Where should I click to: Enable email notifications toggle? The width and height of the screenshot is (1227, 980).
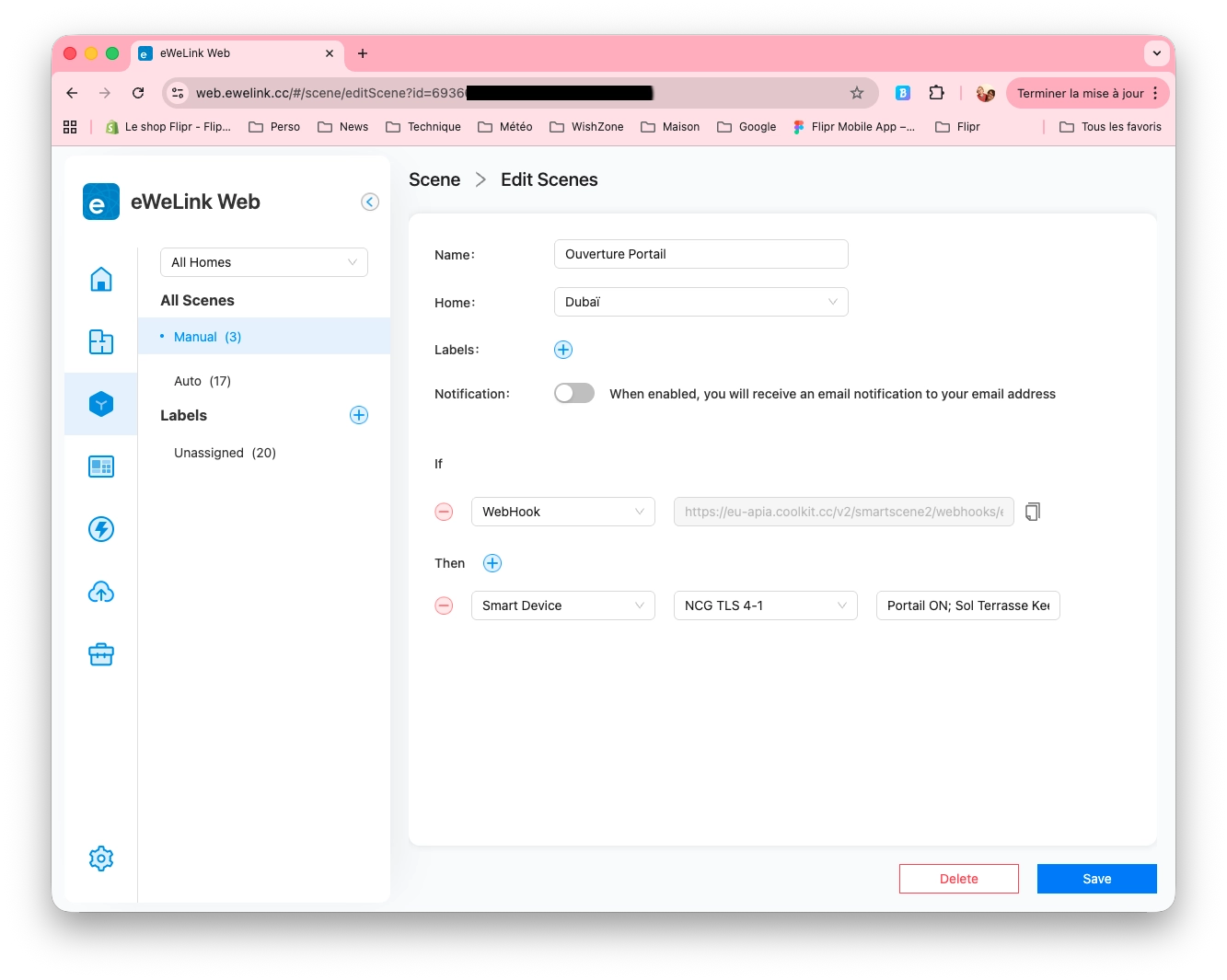[573, 393]
